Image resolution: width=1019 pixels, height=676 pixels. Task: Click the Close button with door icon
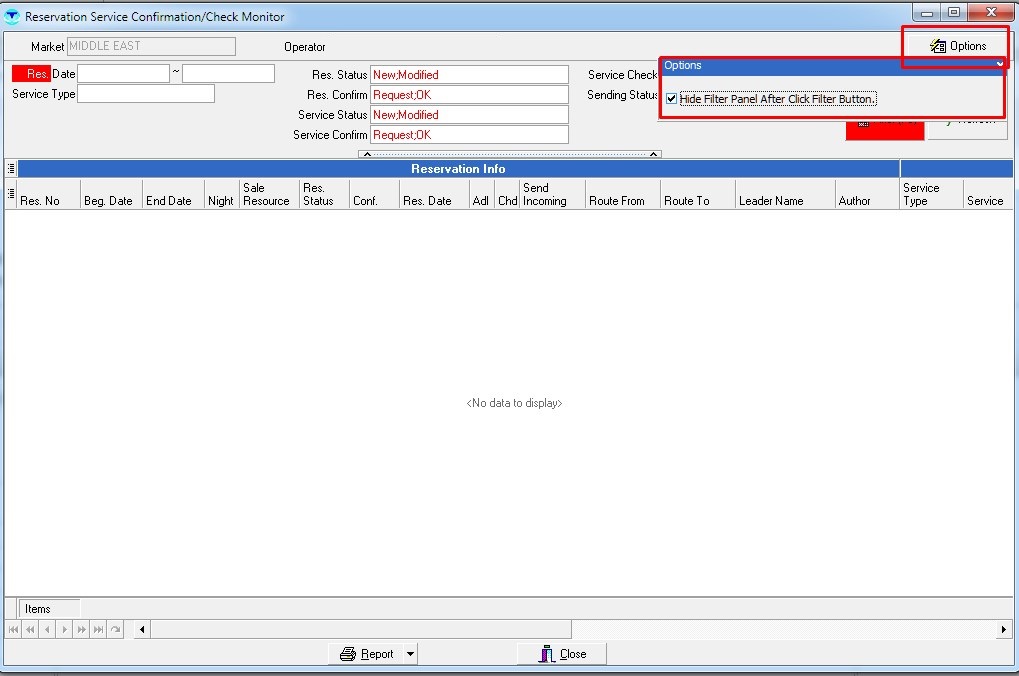(562, 654)
